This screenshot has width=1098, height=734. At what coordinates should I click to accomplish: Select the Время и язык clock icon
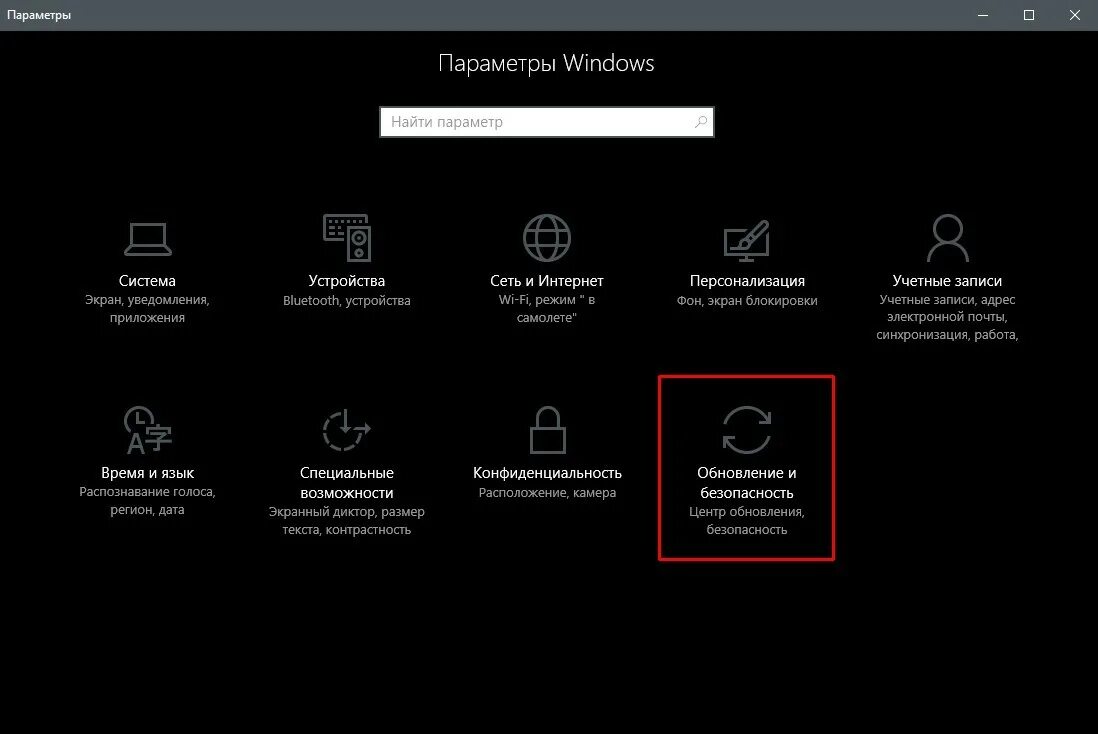[148, 430]
